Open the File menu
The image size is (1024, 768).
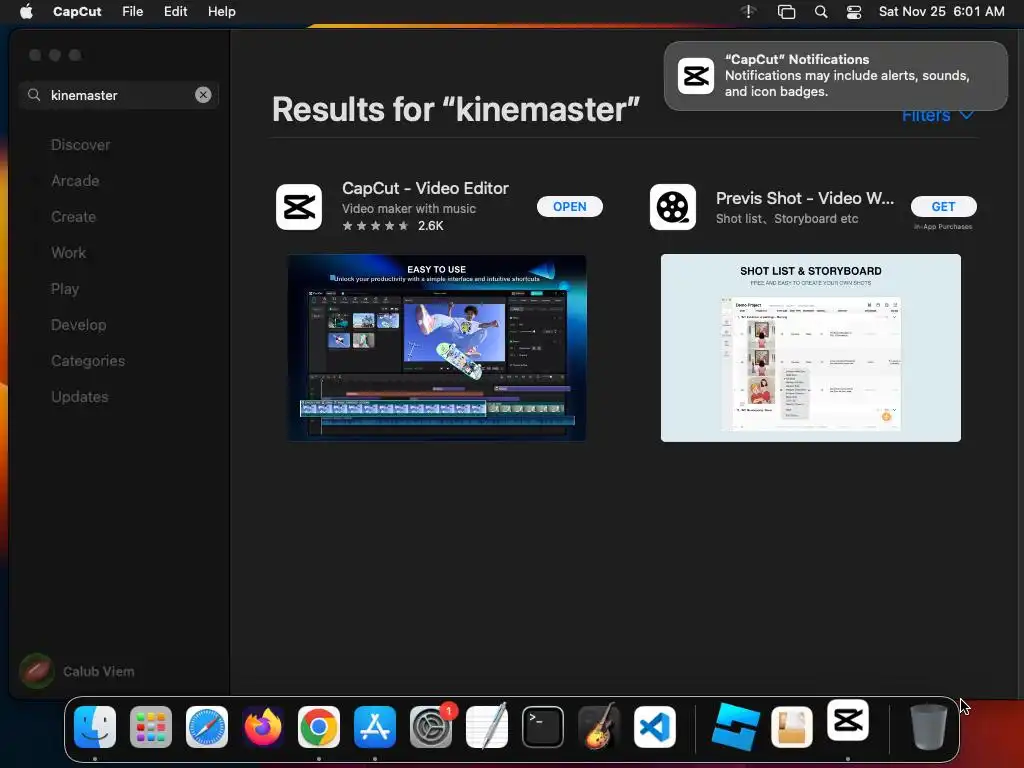[133, 12]
